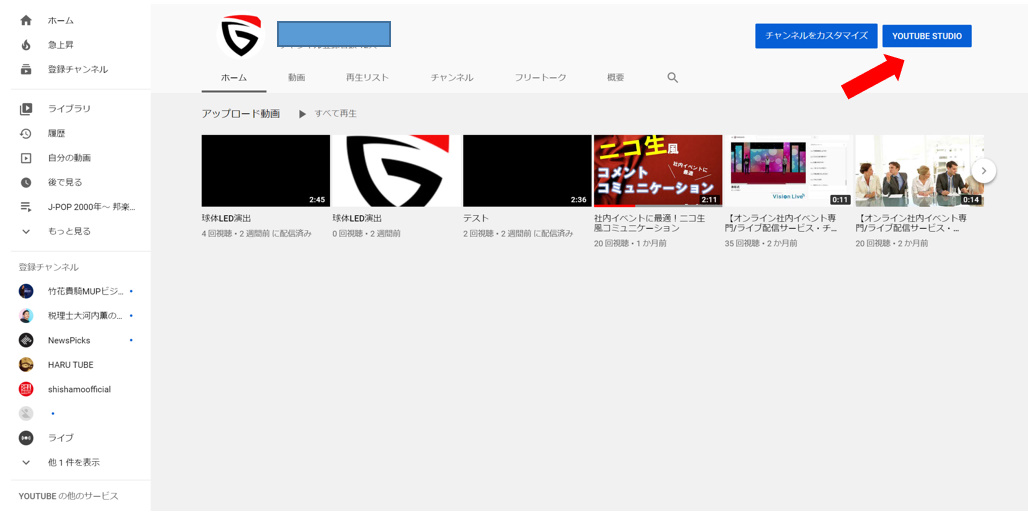
Task: Open the ニコ生風 comment video thumbnail
Action: [657, 171]
